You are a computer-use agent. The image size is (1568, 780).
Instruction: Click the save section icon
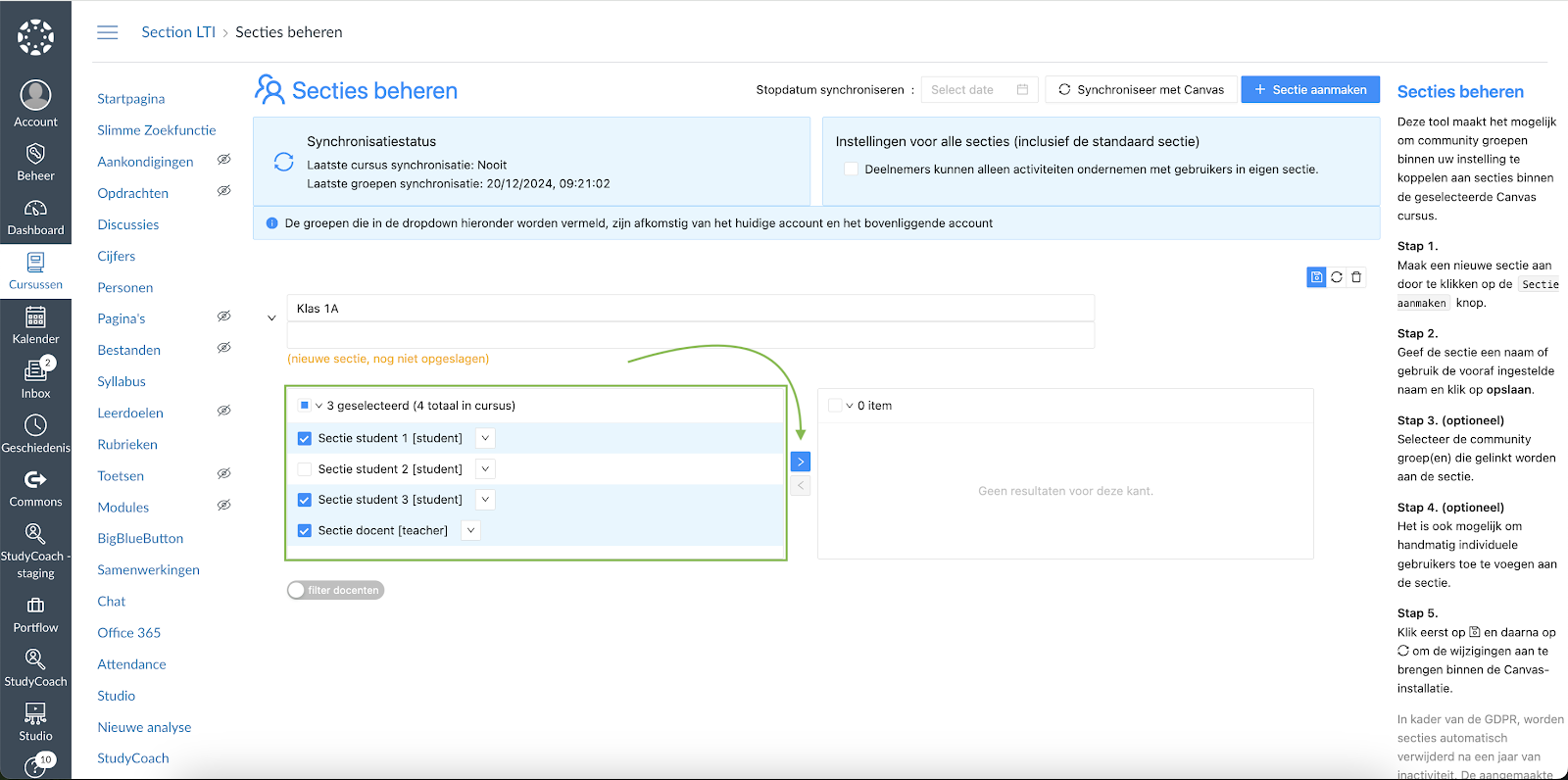[x=1316, y=277]
